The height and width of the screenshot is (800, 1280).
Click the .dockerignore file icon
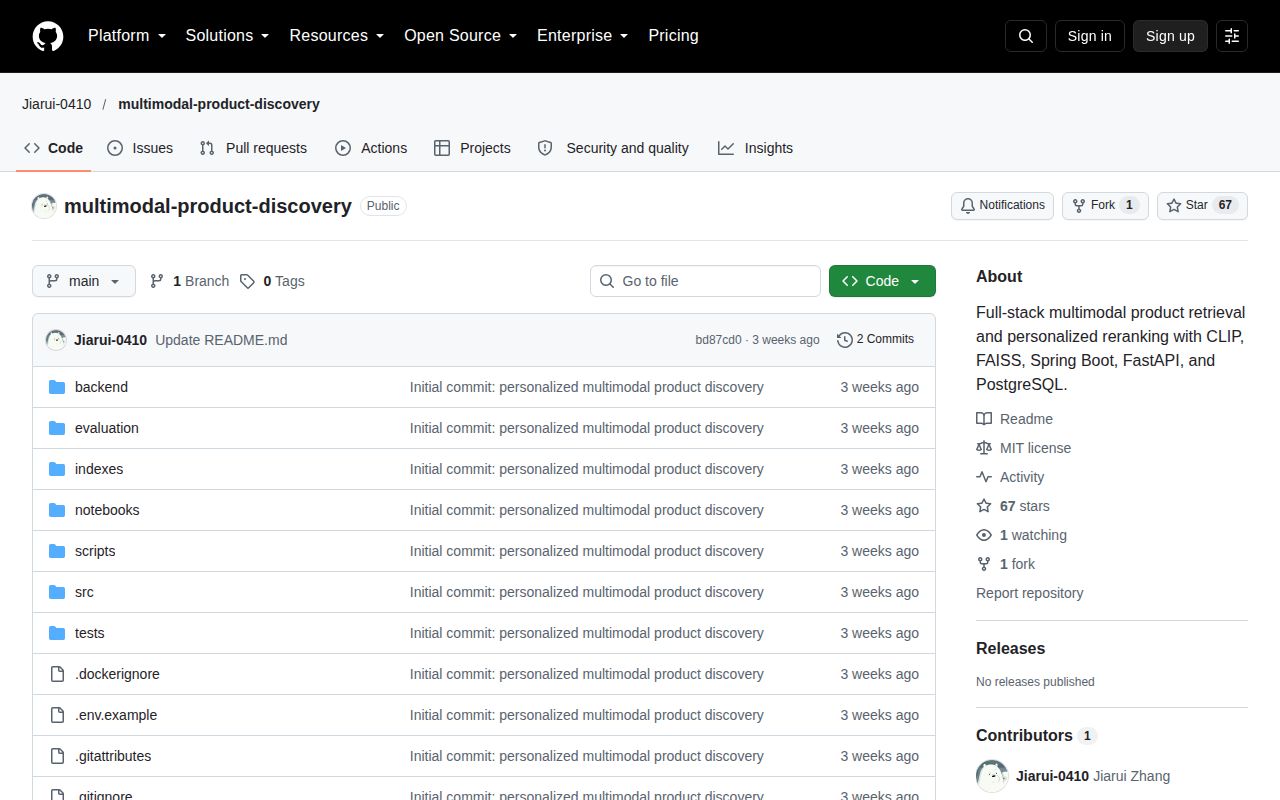(57, 674)
